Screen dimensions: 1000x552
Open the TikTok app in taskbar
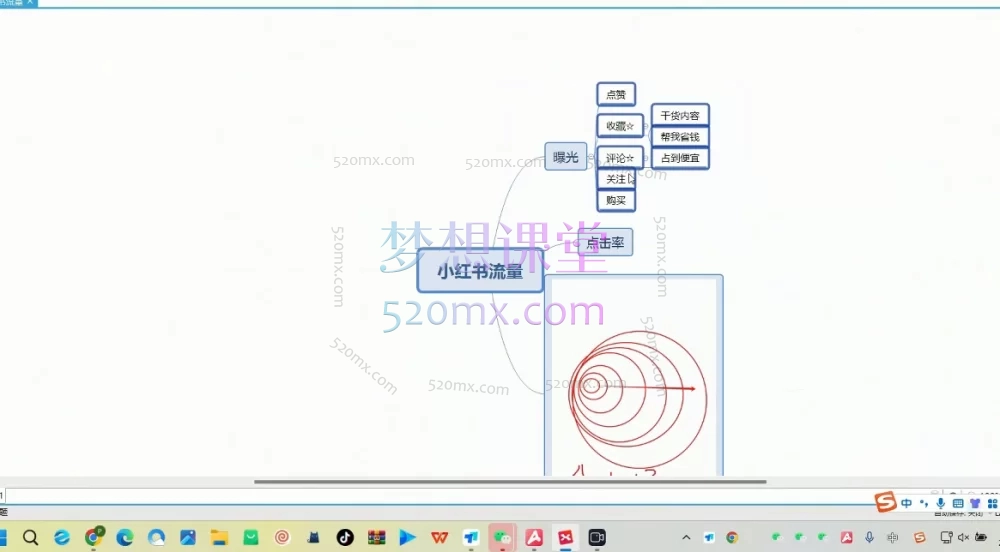(x=344, y=538)
